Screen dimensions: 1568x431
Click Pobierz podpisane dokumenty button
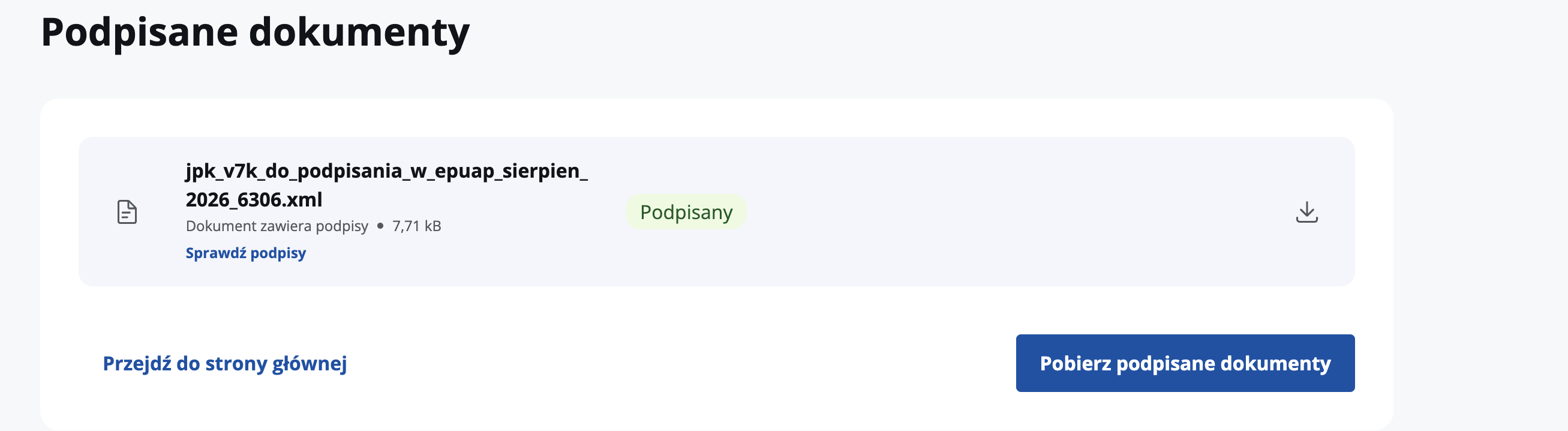click(1185, 363)
